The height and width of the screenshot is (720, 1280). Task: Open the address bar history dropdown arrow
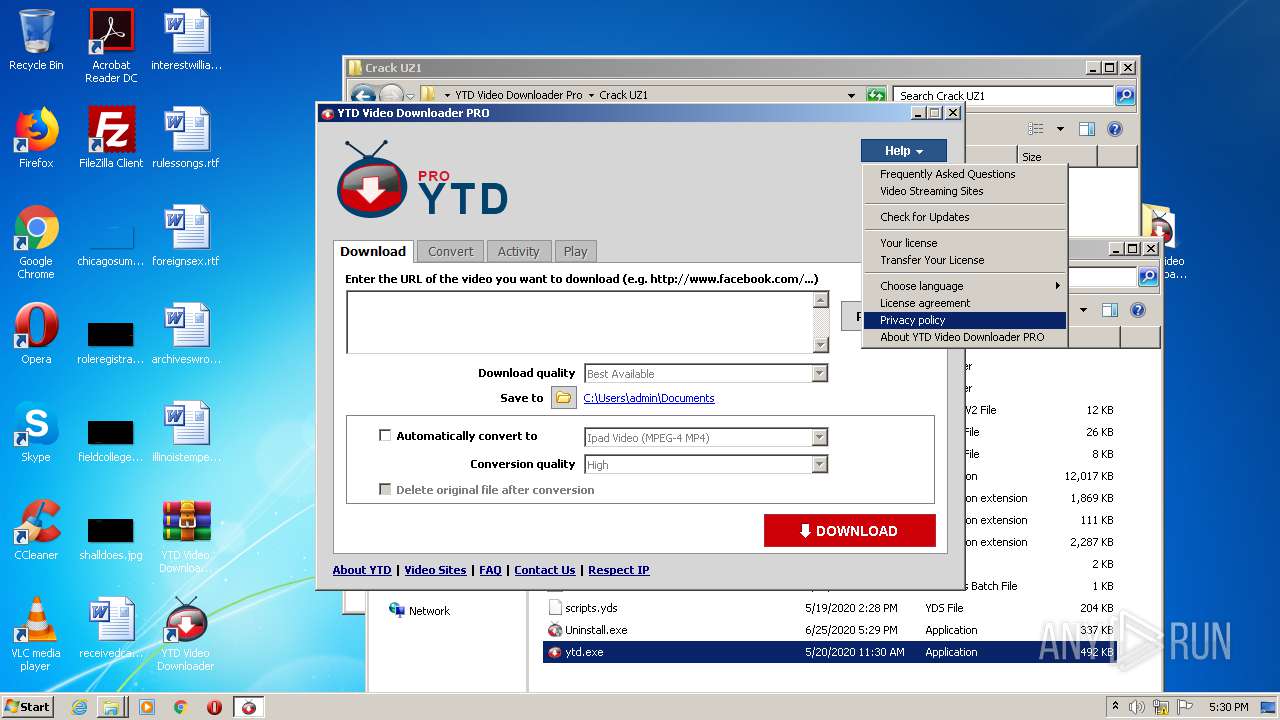click(x=851, y=96)
